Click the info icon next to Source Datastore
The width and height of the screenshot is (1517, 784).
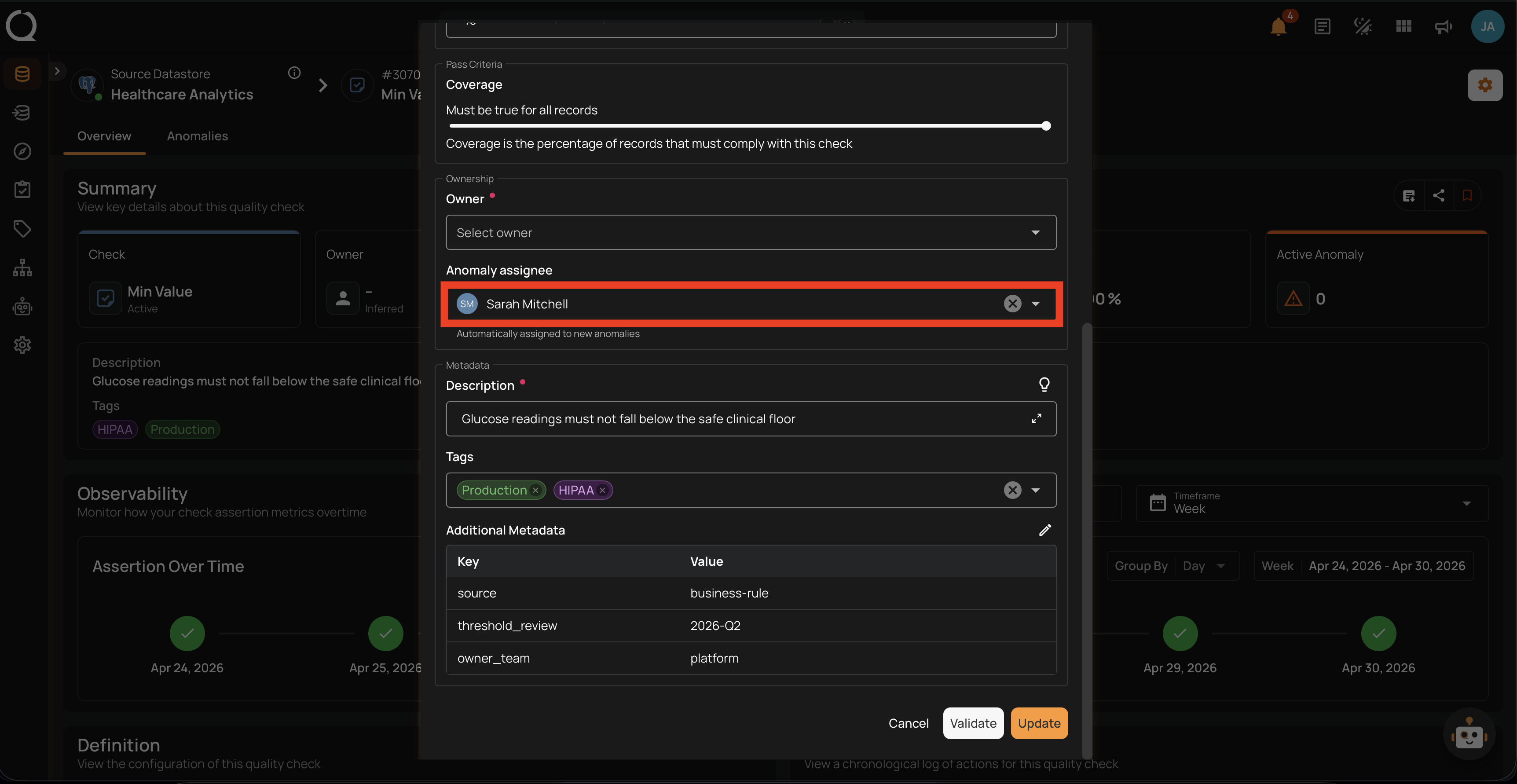294,73
